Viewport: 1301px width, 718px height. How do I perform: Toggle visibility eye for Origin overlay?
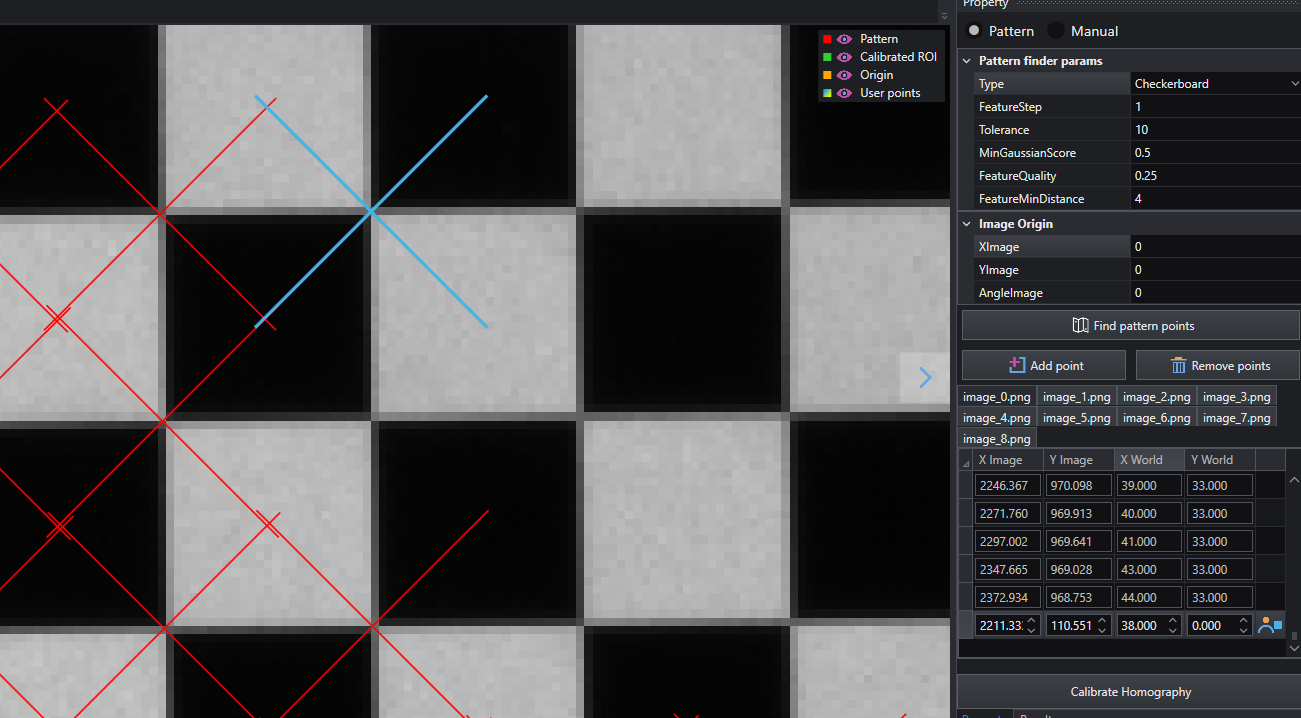point(844,75)
